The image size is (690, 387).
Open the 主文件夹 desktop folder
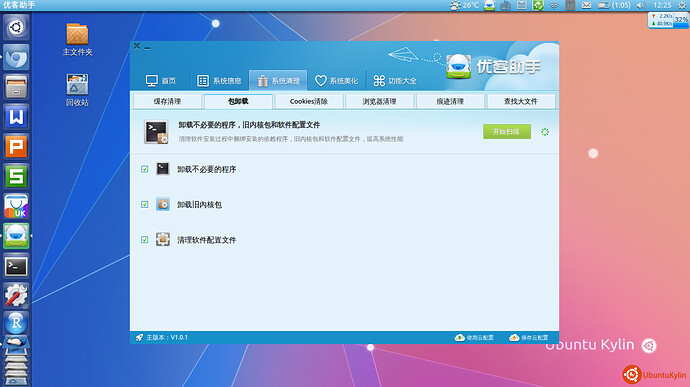(77, 40)
